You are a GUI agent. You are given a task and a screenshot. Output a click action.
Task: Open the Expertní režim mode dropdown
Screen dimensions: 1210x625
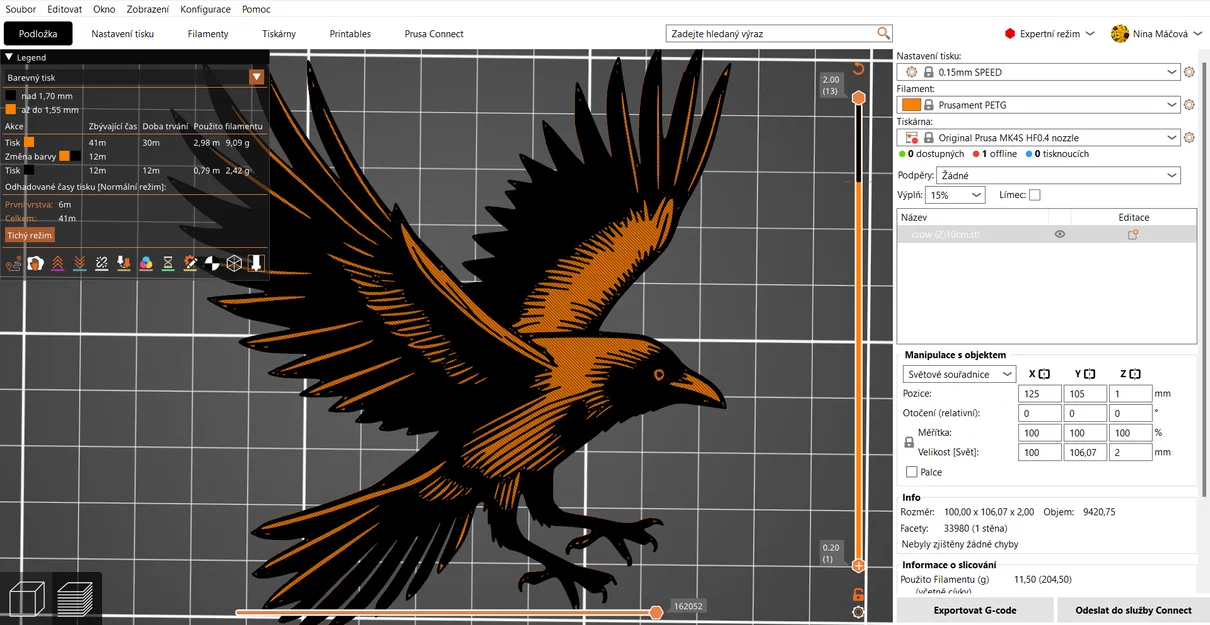click(x=1050, y=34)
